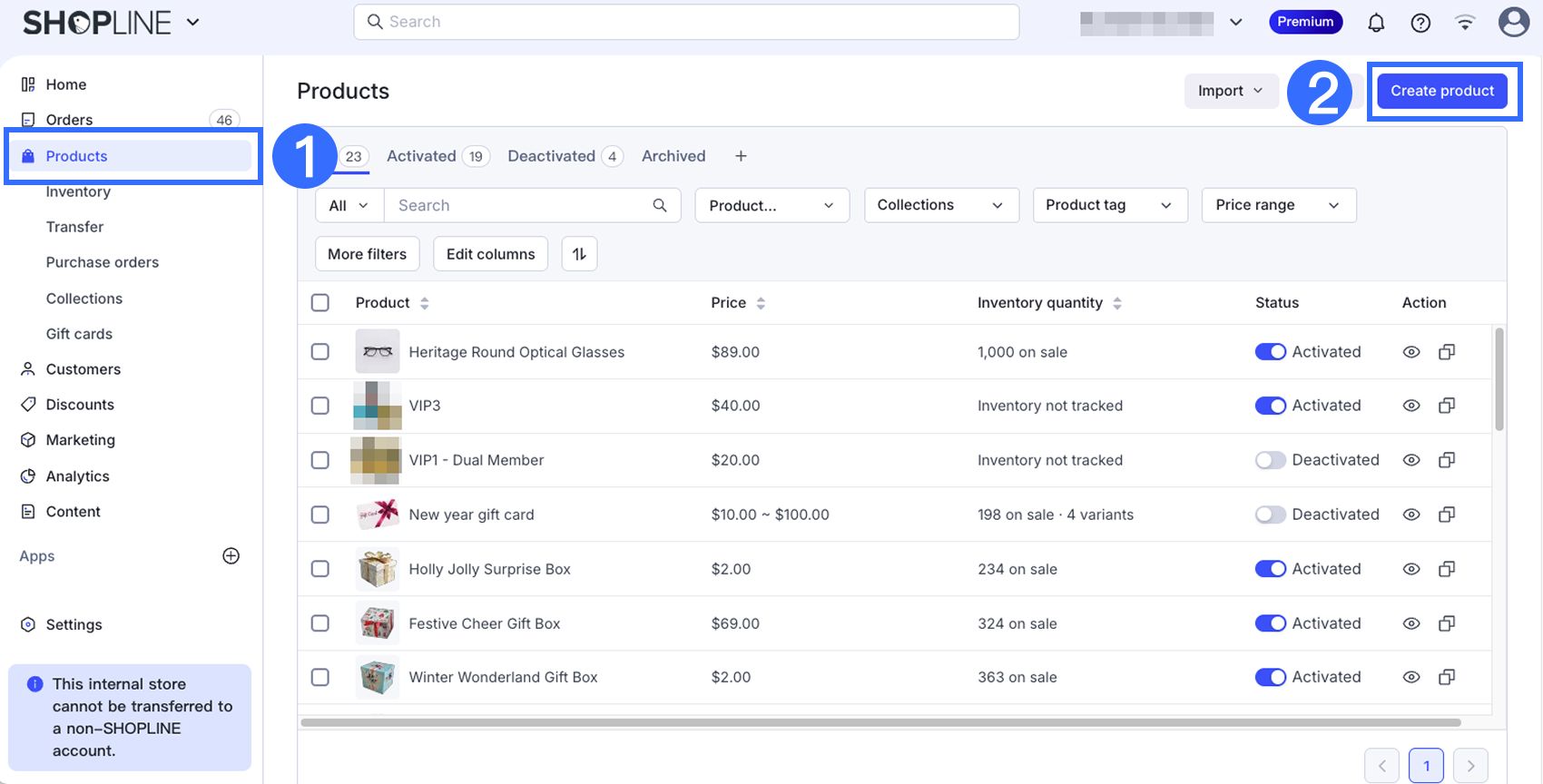Click the Create product button
Image resolution: width=1543 pixels, height=784 pixels.
tap(1441, 91)
